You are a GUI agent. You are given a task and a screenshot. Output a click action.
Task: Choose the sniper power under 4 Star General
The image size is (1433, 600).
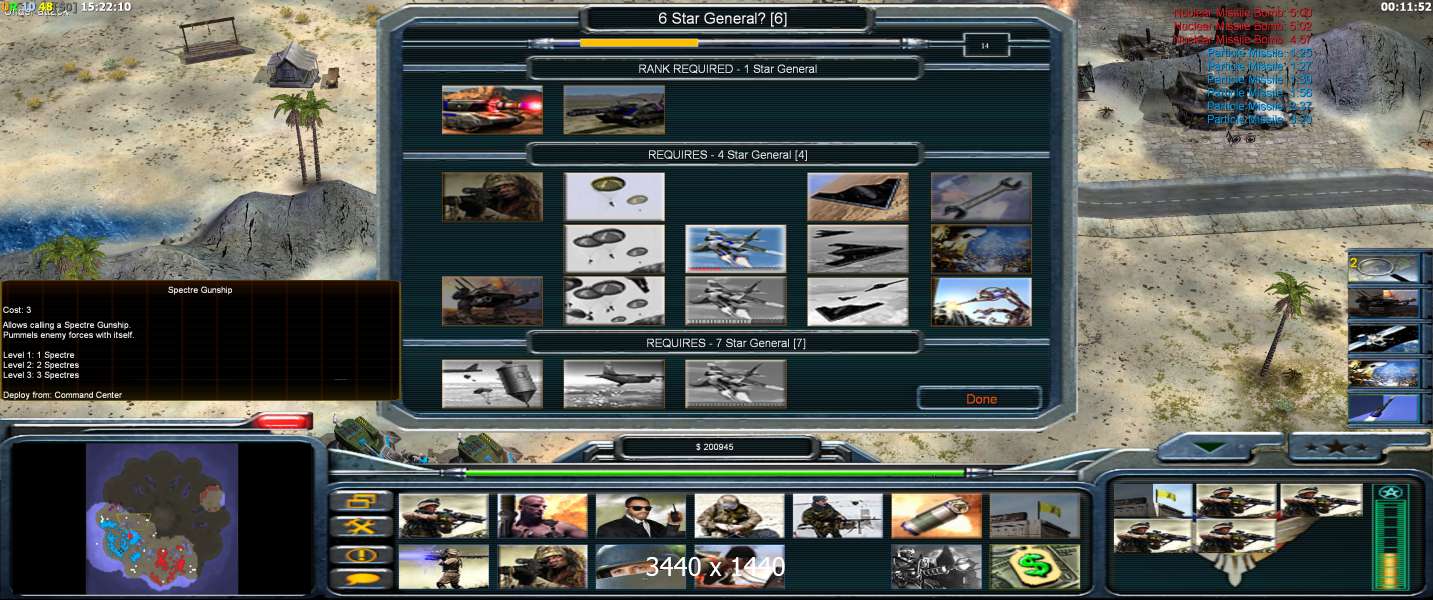coord(492,197)
